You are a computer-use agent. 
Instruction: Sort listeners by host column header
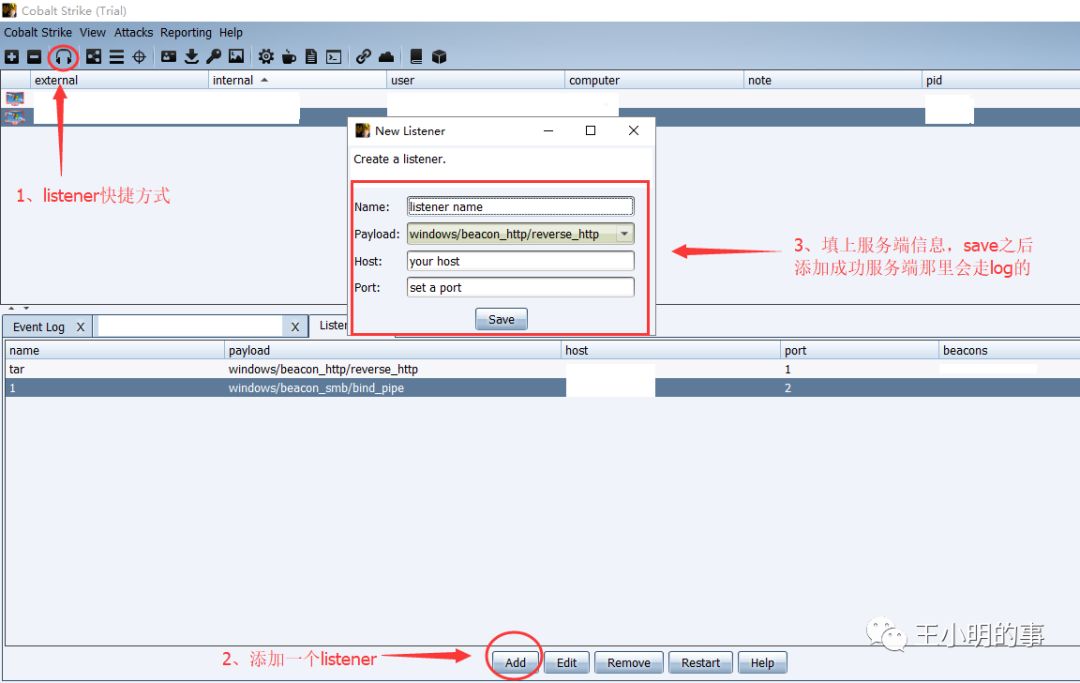[671, 350]
